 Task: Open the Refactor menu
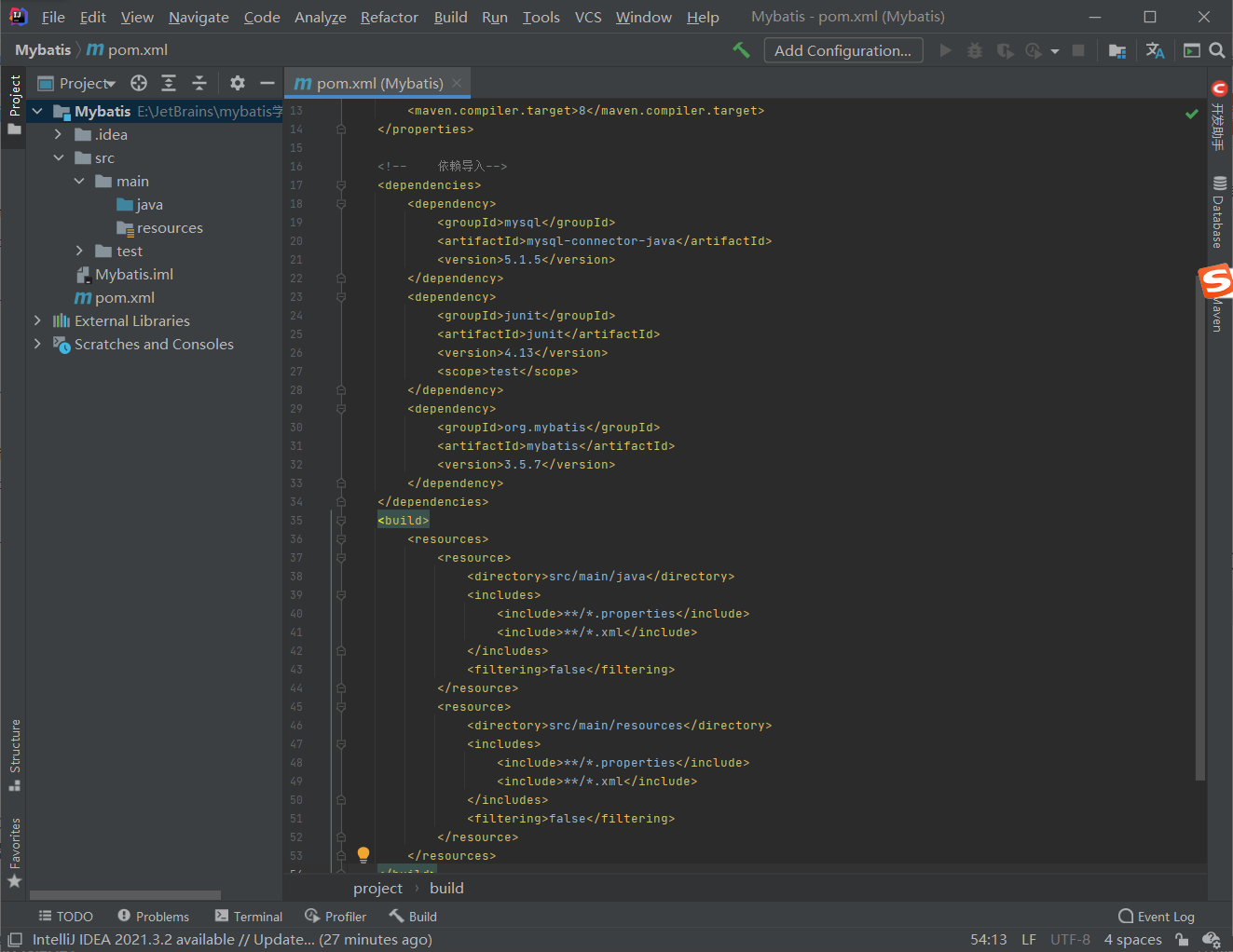coord(390,17)
